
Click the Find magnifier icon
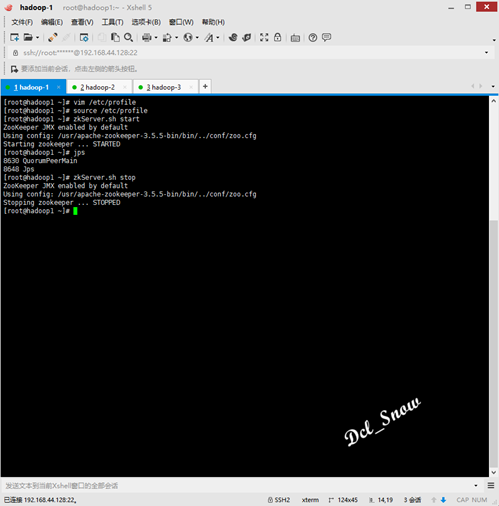[128, 37]
